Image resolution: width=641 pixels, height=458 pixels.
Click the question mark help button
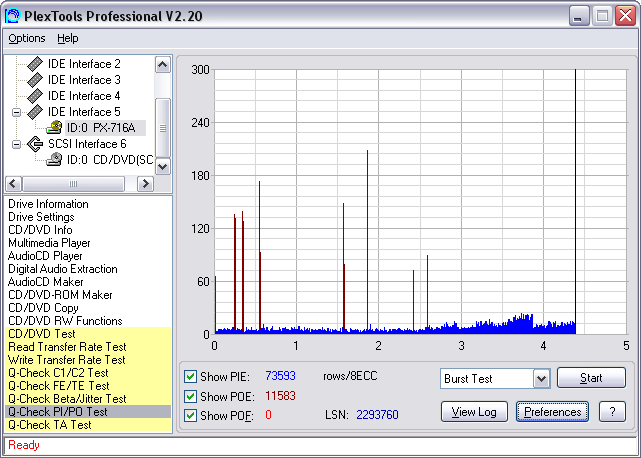tap(612, 411)
